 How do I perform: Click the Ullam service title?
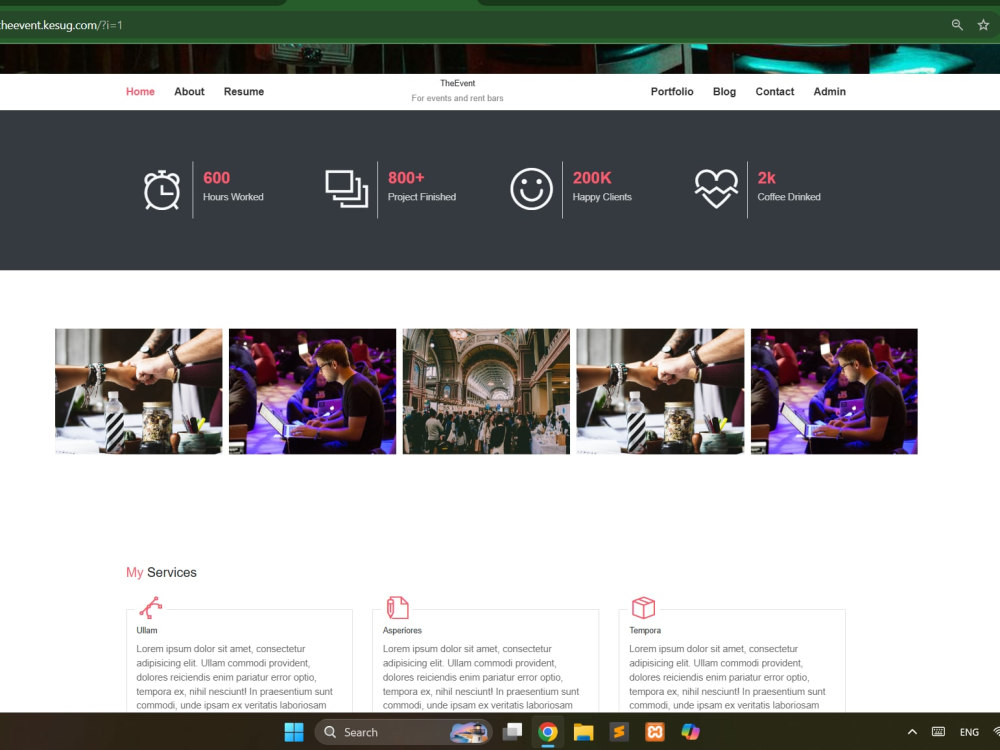pos(147,630)
